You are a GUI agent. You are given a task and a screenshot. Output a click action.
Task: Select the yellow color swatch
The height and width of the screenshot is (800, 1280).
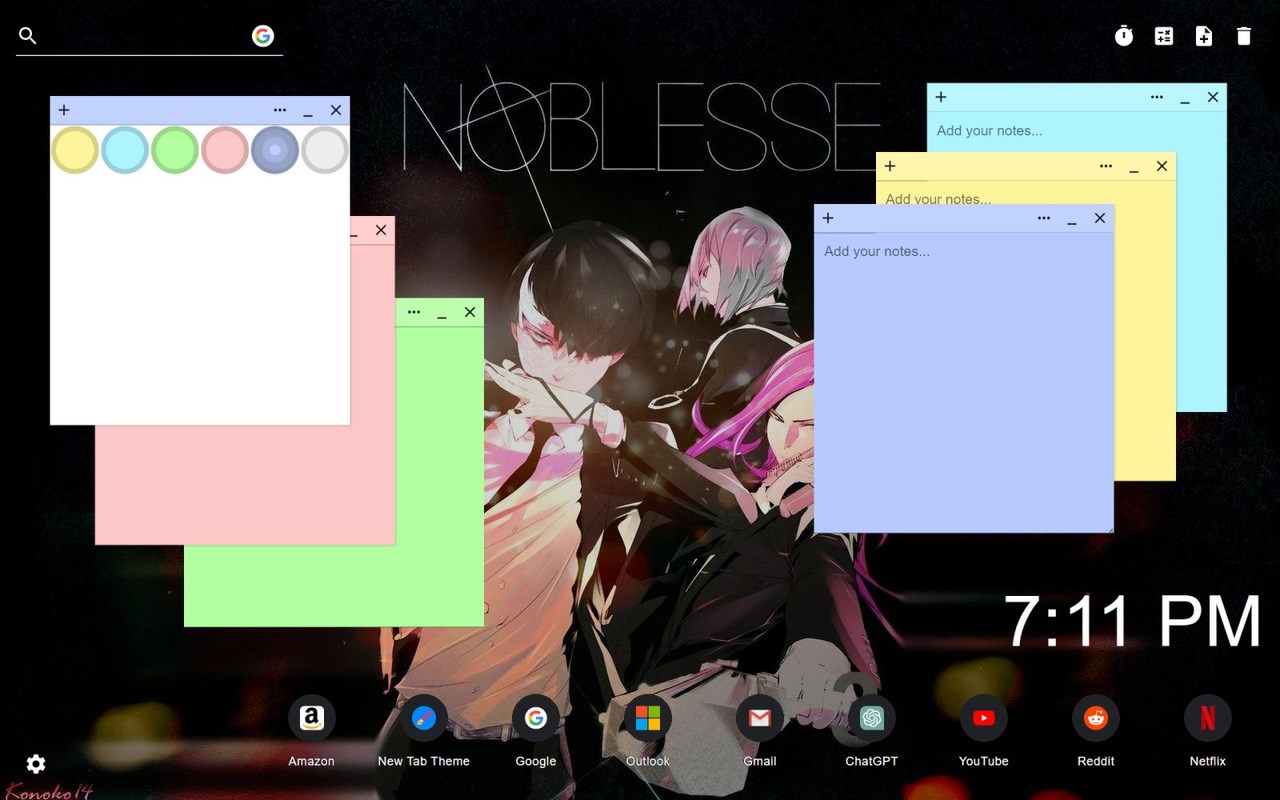[x=75, y=150]
